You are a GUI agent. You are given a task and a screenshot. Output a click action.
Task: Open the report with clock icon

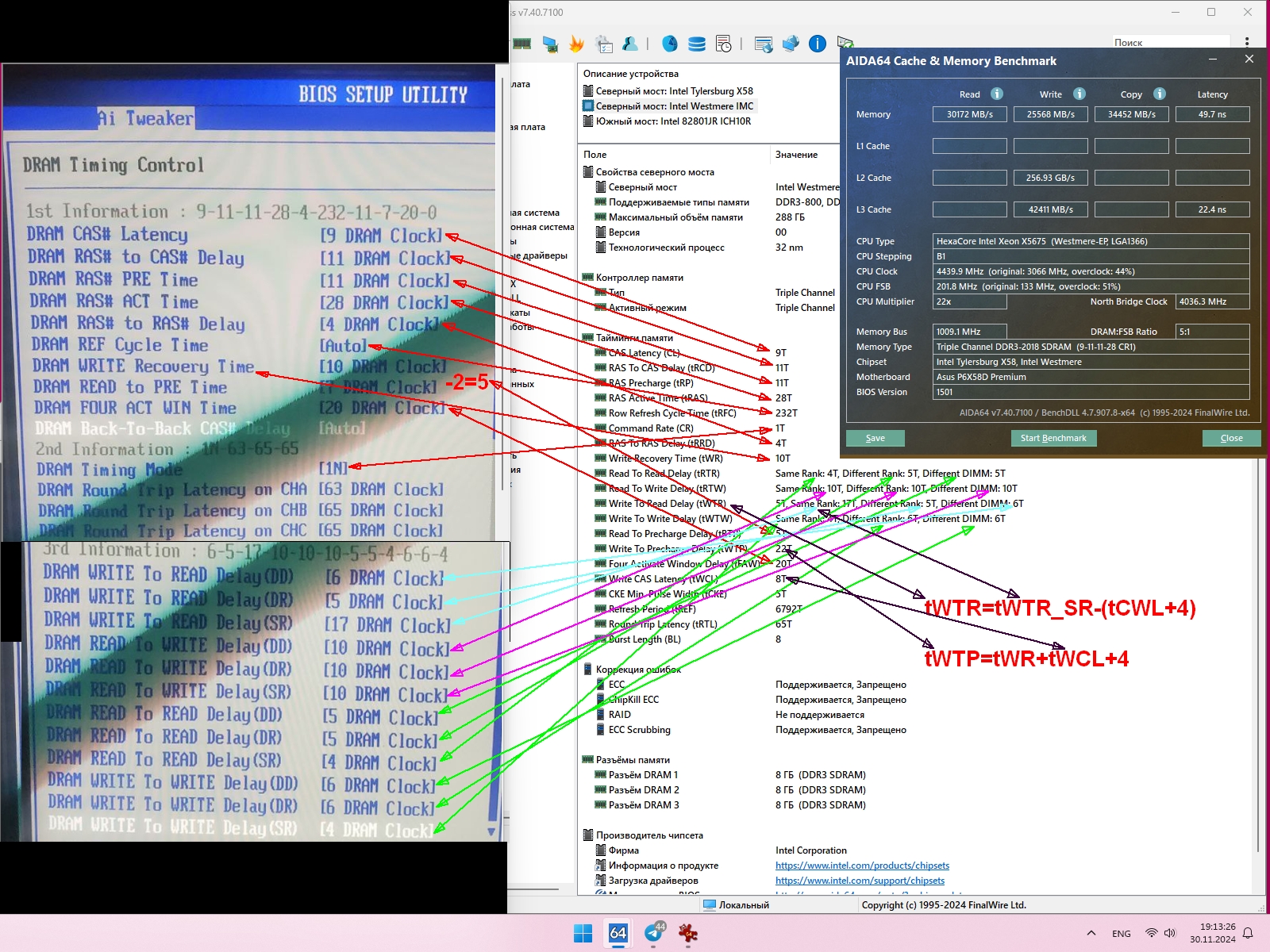(x=724, y=44)
